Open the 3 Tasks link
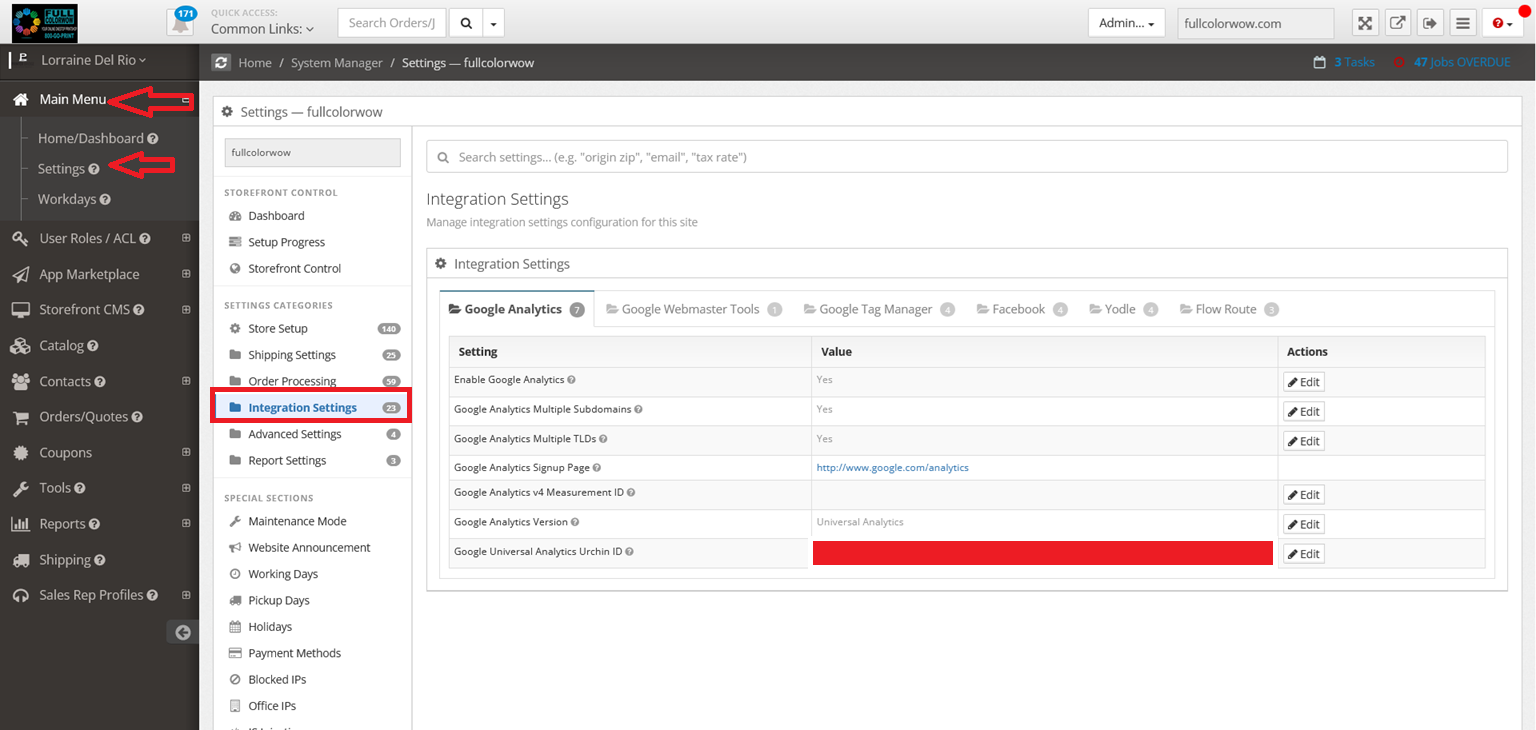 point(1354,62)
